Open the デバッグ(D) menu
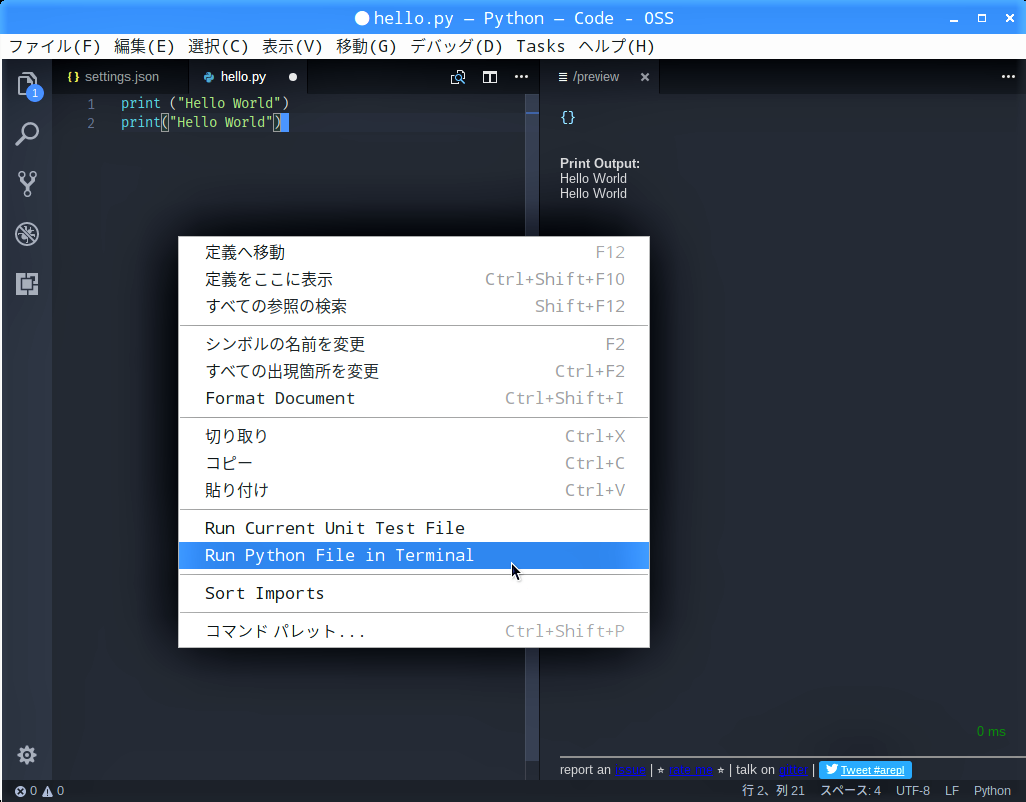1026x802 pixels. [456, 46]
